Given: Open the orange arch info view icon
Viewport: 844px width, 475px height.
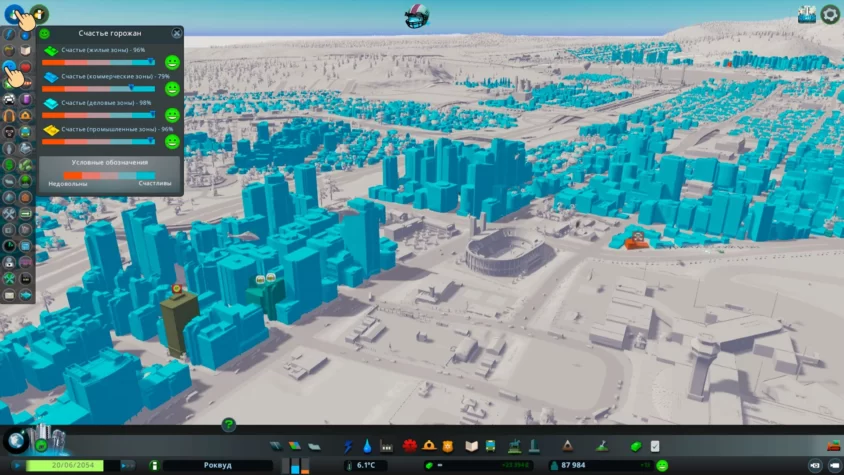Looking at the screenshot, I should tap(9, 116).
